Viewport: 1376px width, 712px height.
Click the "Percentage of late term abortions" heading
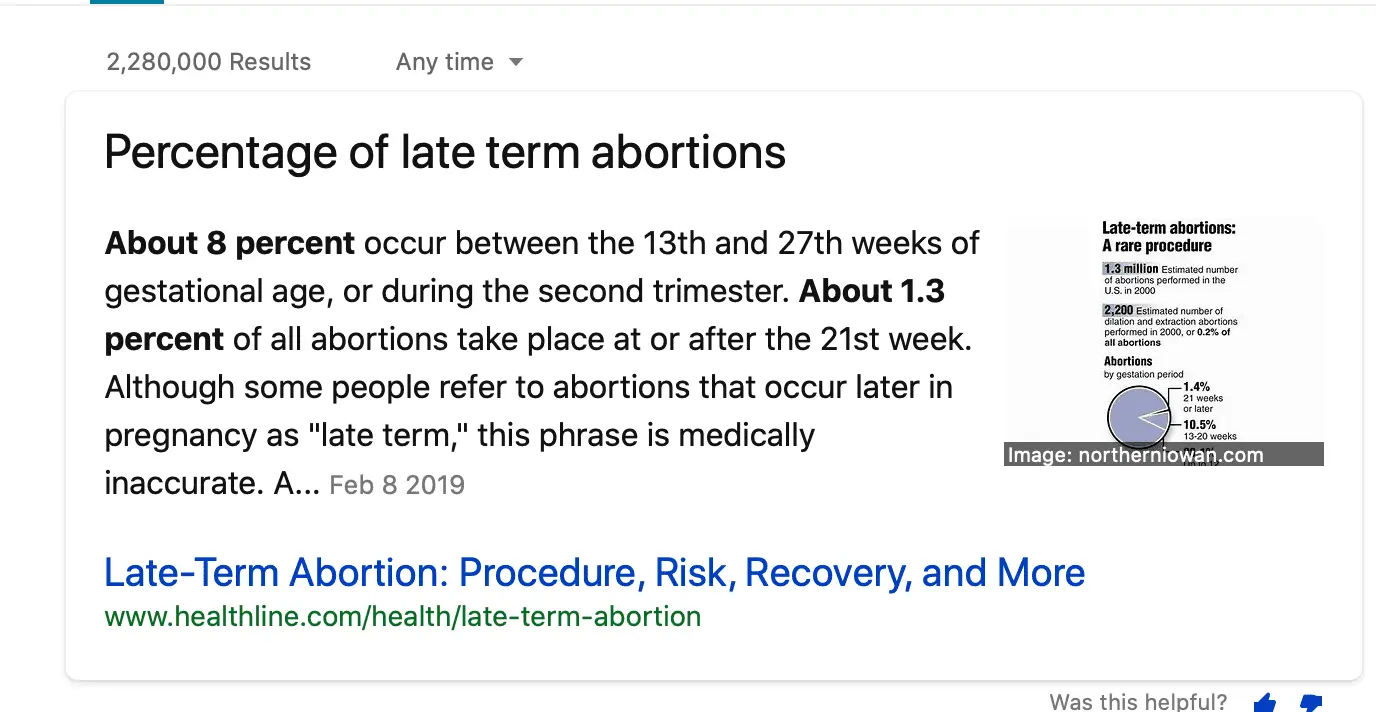(445, 152)
